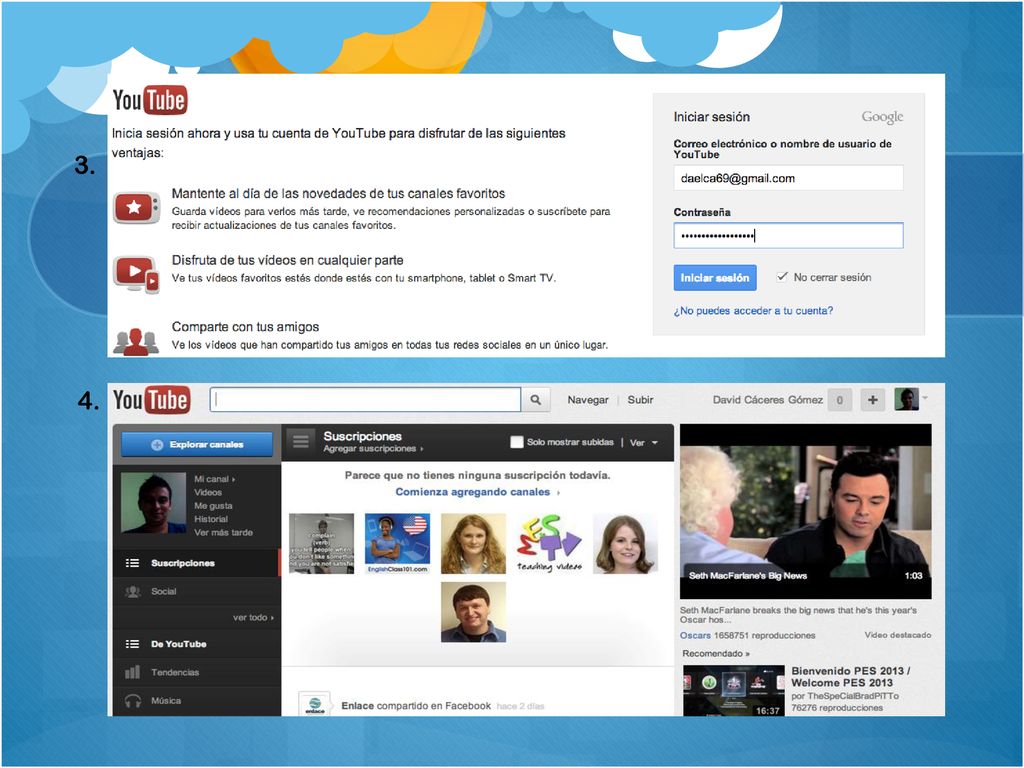Open the MES teaching videos channel thumbnail

[x=549, y=543]
